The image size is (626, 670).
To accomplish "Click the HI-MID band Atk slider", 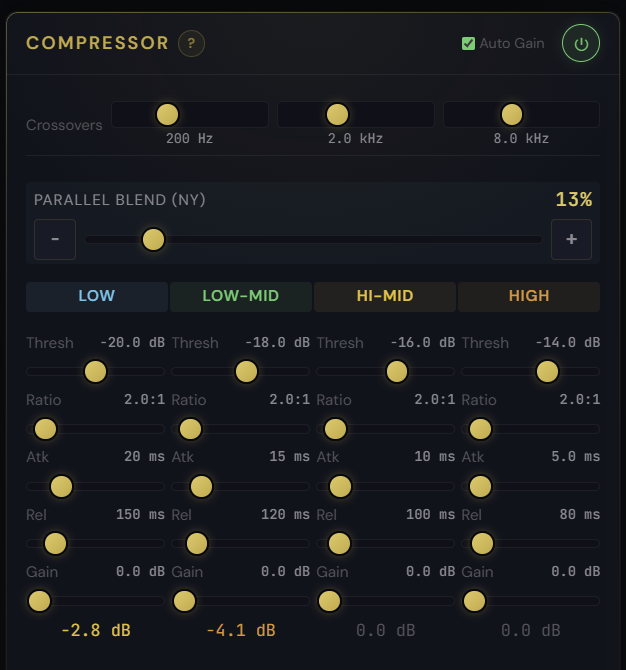I will [x=385, y=486].
